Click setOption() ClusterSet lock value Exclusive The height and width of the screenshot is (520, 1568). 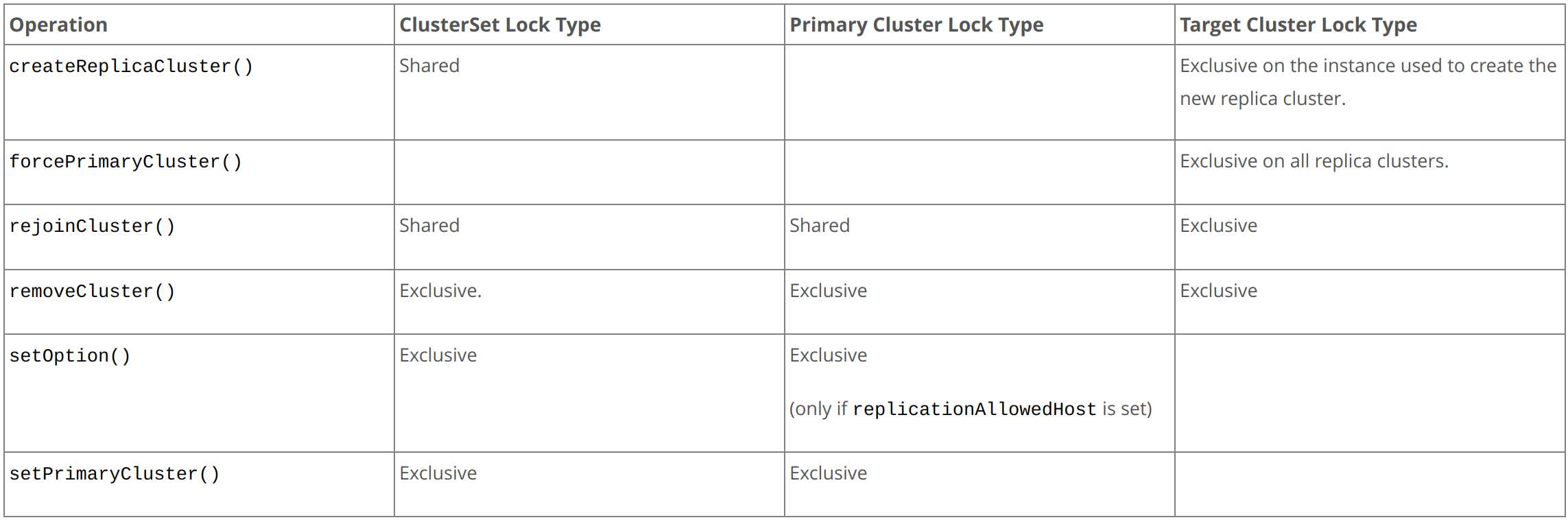pos(438,355)
